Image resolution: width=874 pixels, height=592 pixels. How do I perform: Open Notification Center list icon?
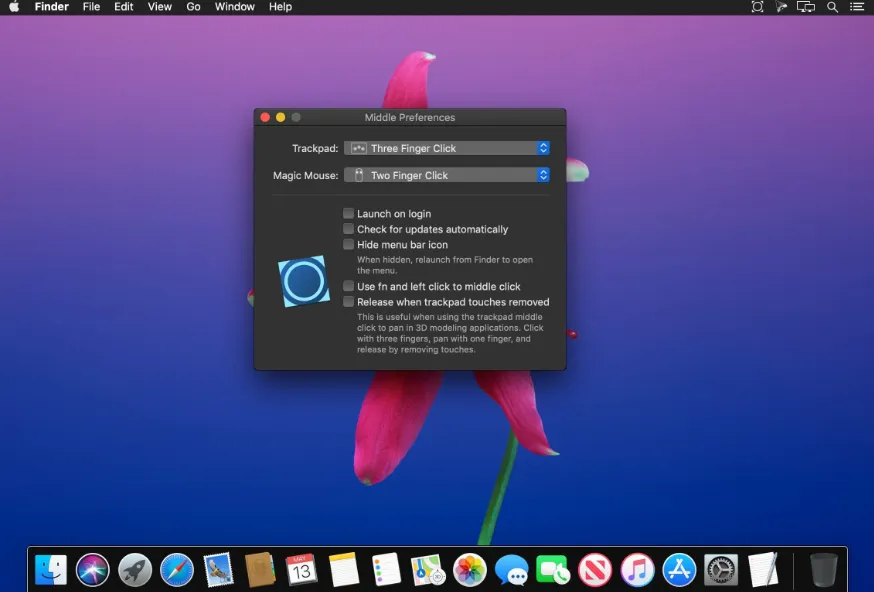[857, 7]
